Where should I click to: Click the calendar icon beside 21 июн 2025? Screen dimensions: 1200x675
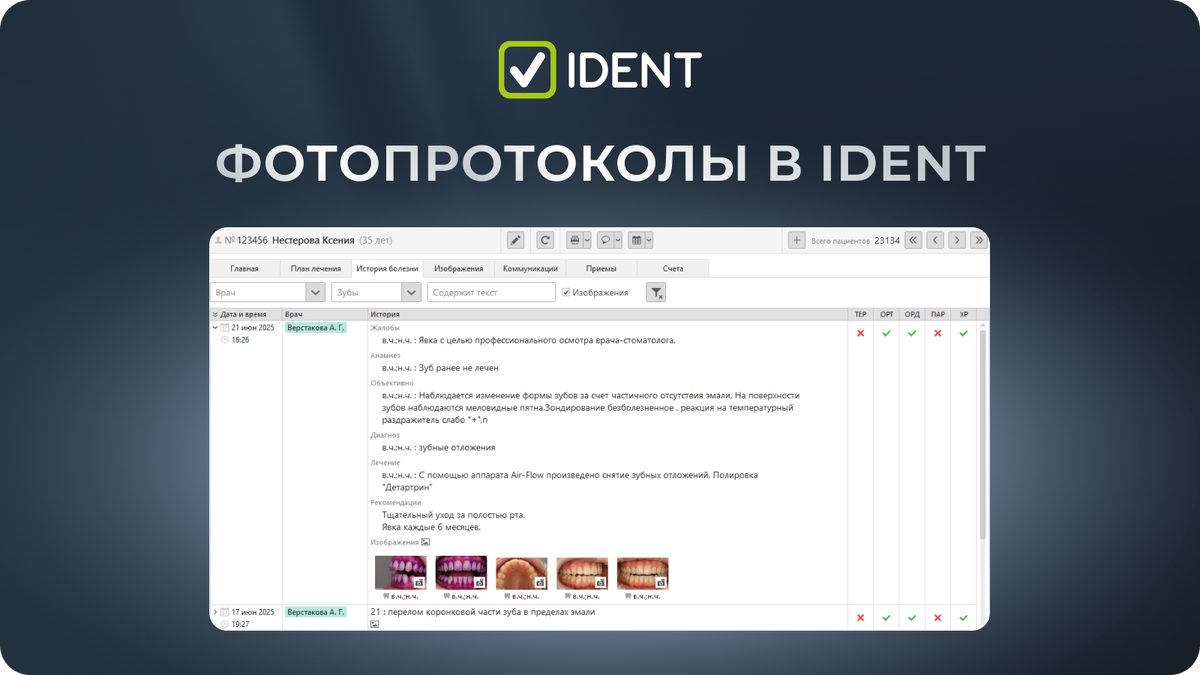tap(225, 328)
